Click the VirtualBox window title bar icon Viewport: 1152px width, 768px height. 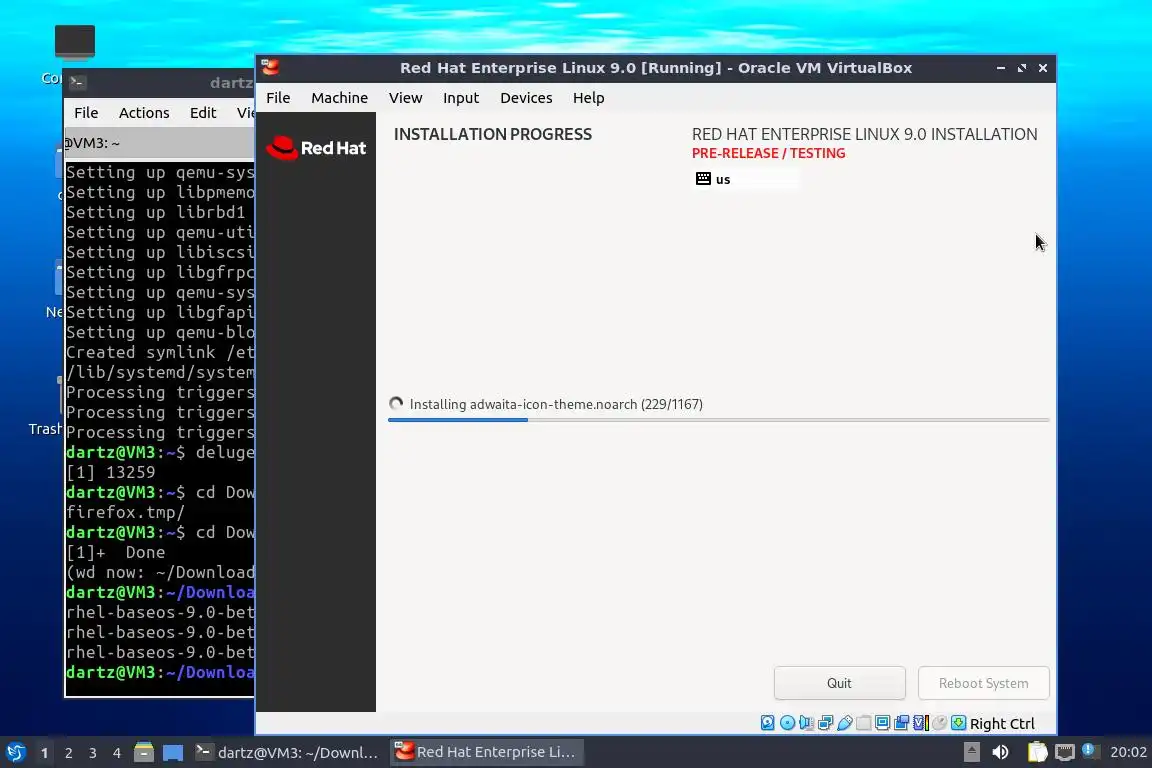coord(270,68)
